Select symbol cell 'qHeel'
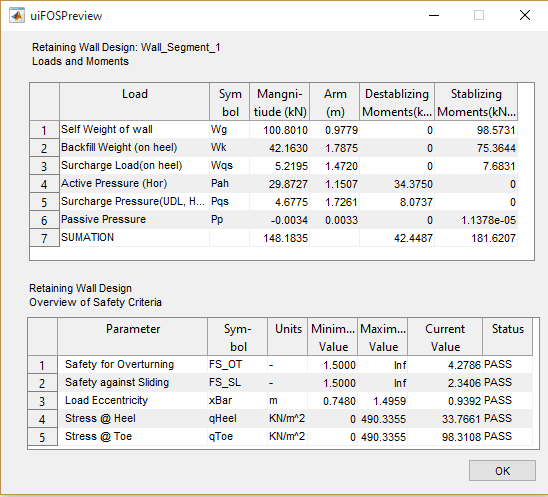 [238, 419]
